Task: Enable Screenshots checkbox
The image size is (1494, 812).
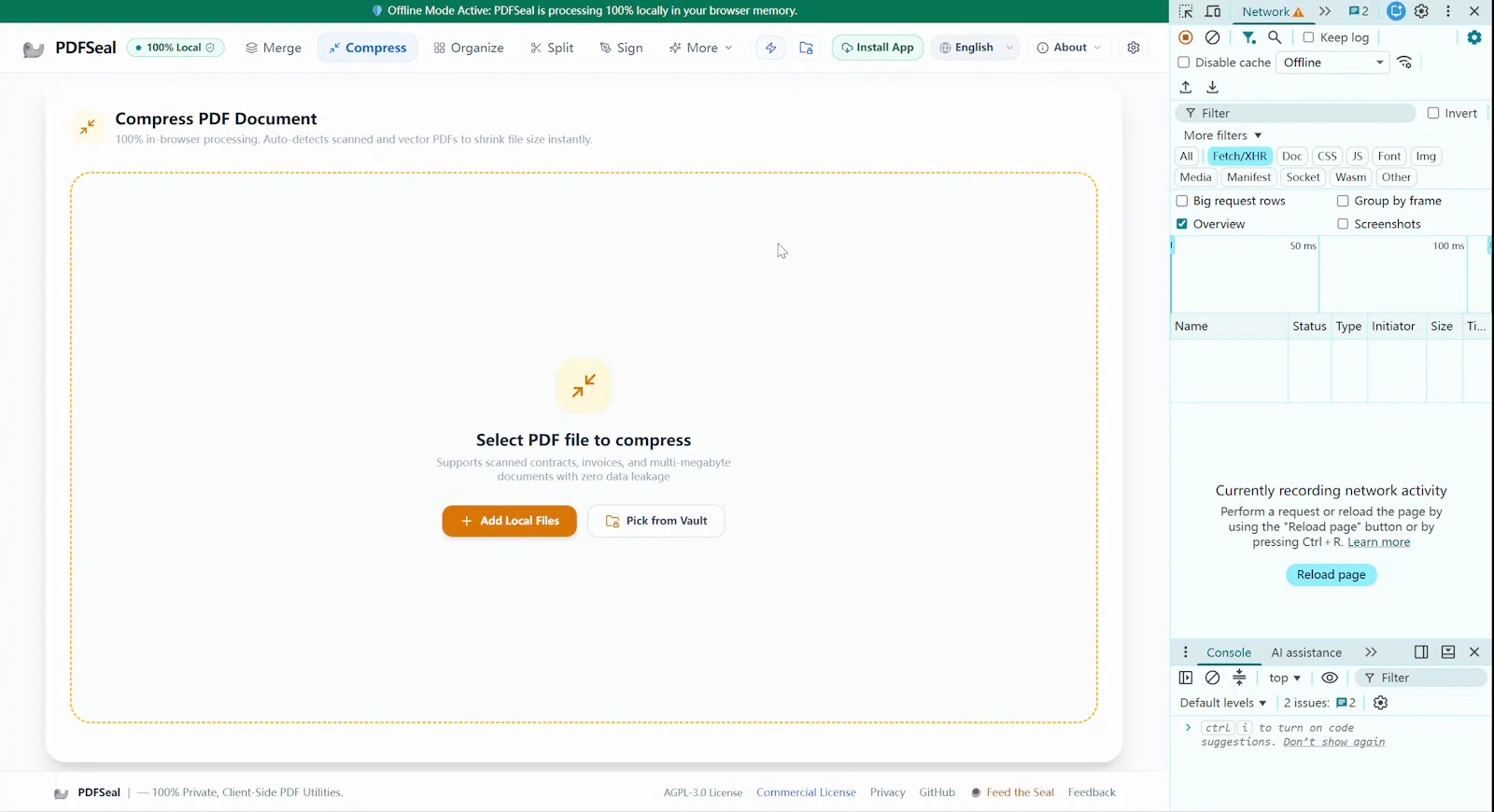Action: pyautogui.click(x=1343, y=224)
